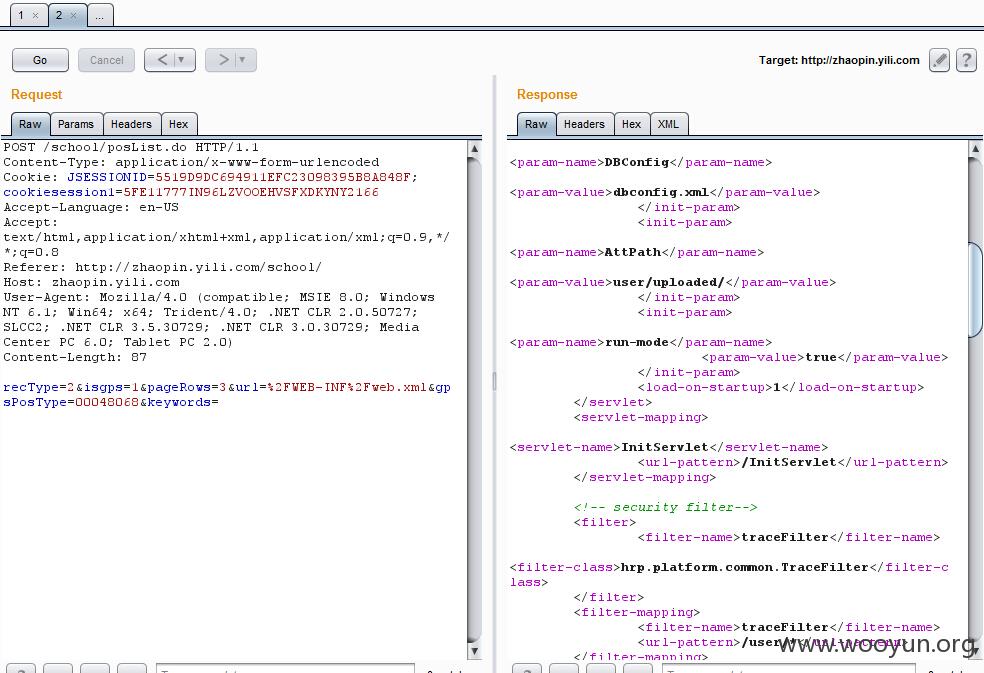Close Repeater tab 2

pyautogui.click(x=73, y=16)
